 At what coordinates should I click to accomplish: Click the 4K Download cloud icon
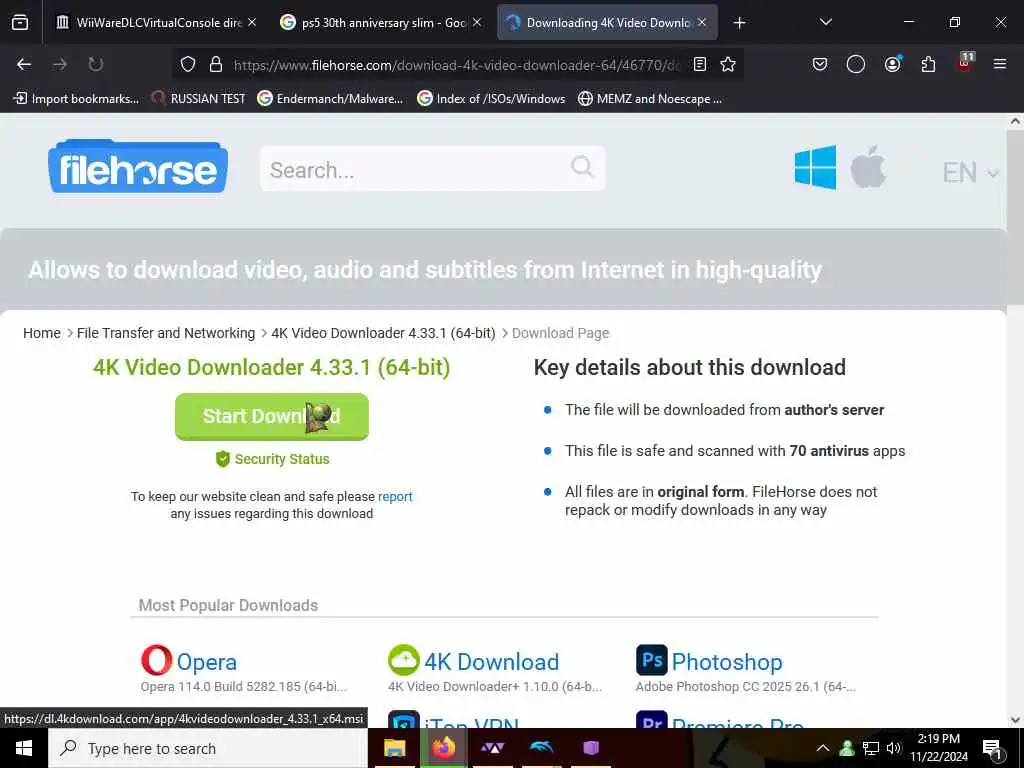tap(404, 660)
